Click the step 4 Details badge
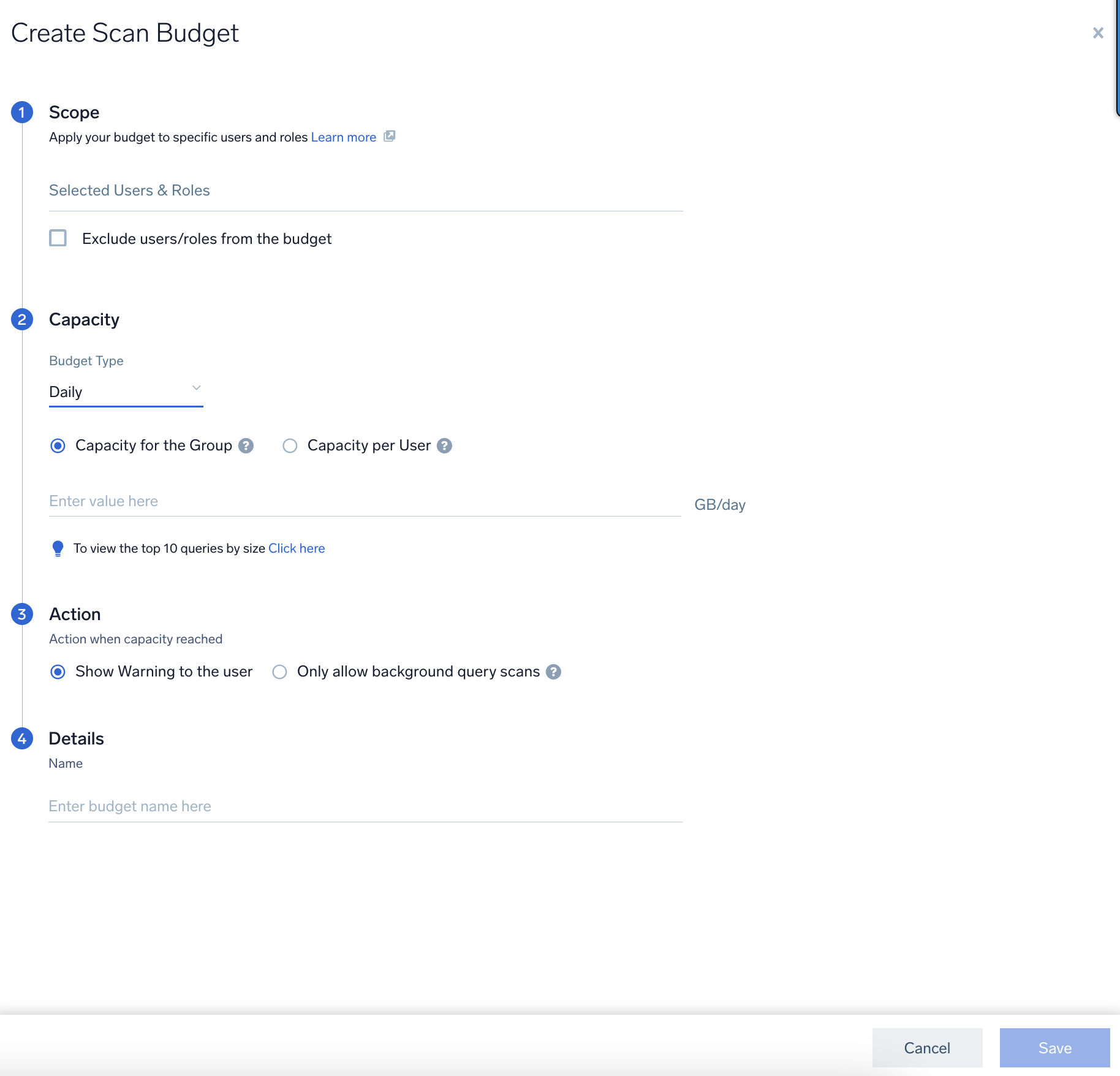The image size is (1120, 1076). (x=22, y=738)
